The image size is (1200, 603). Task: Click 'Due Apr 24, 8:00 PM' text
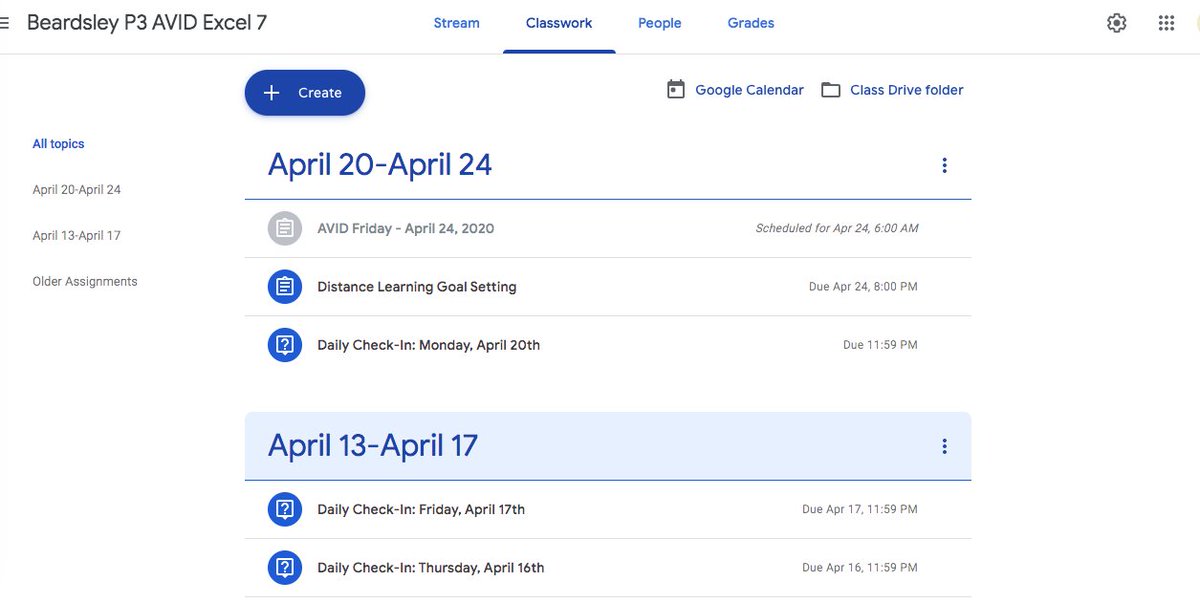[x=863, y=287]
